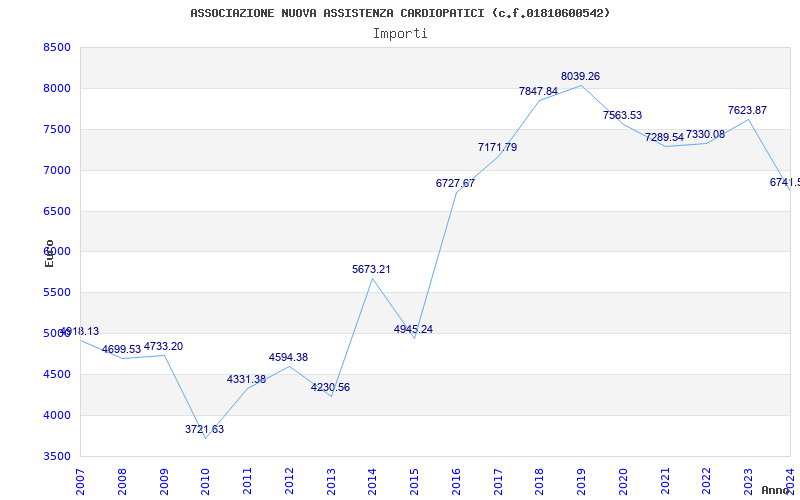Click y-axis tick label 8000

pyautogui.click(x=57, y=88)
